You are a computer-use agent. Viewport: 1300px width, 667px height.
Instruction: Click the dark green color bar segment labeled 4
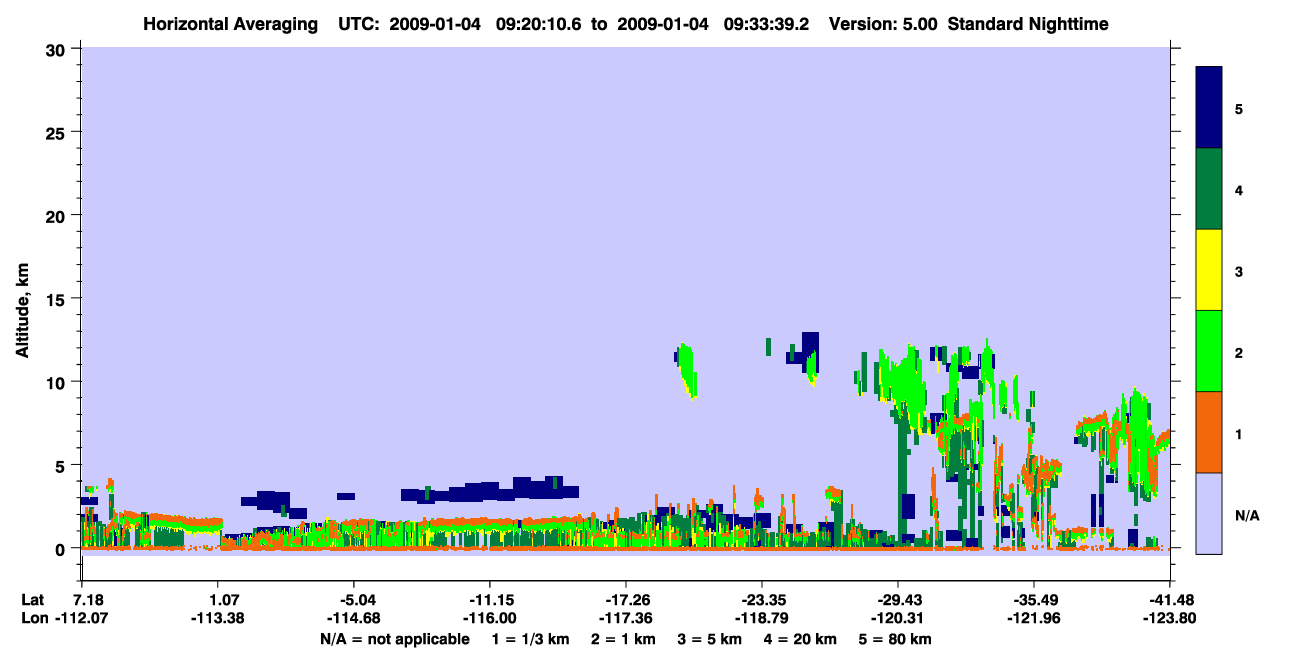(1209, 189)
